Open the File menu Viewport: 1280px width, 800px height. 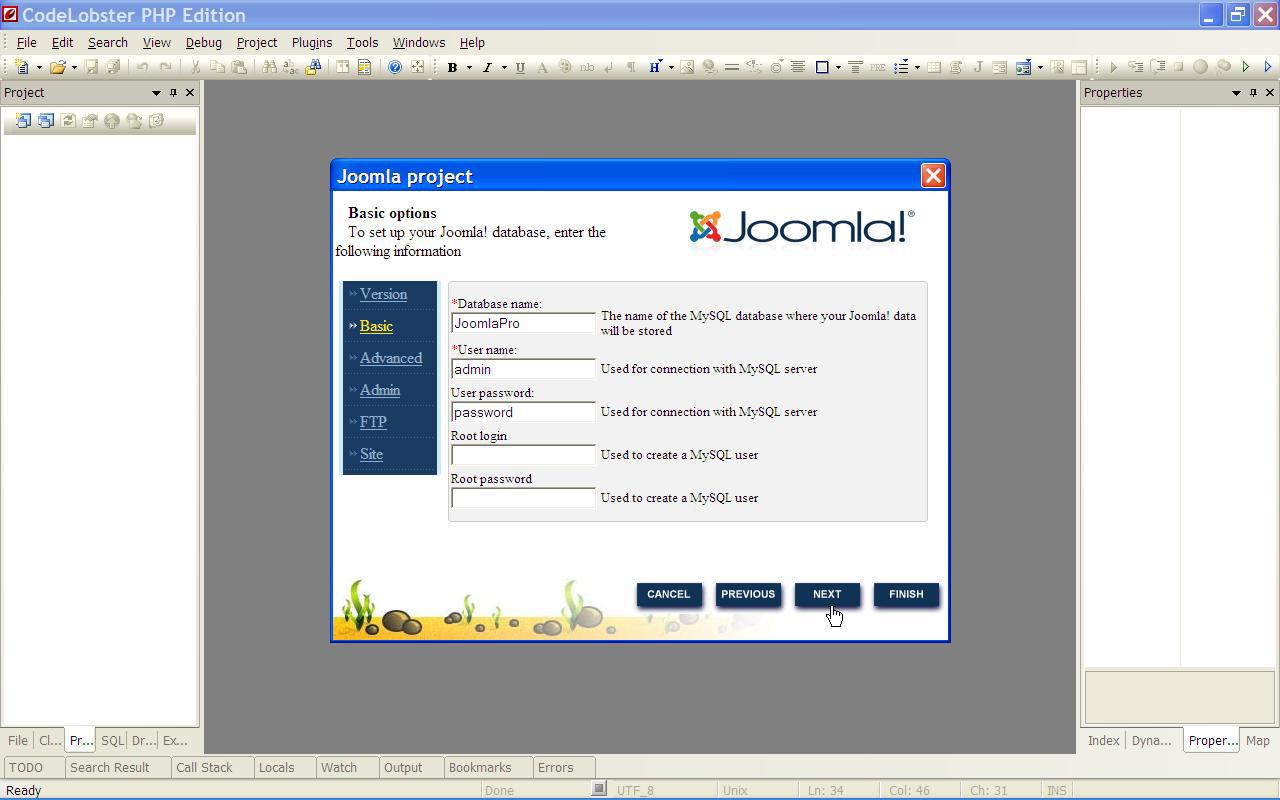27,43
